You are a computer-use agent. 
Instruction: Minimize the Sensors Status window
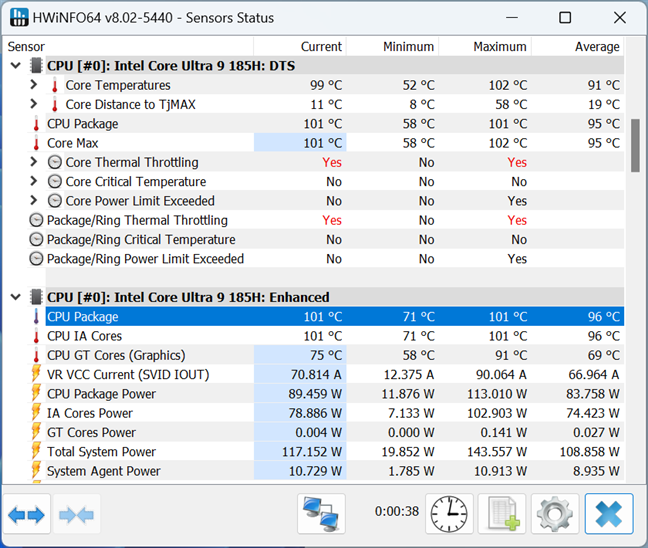(x=512, y=17)
